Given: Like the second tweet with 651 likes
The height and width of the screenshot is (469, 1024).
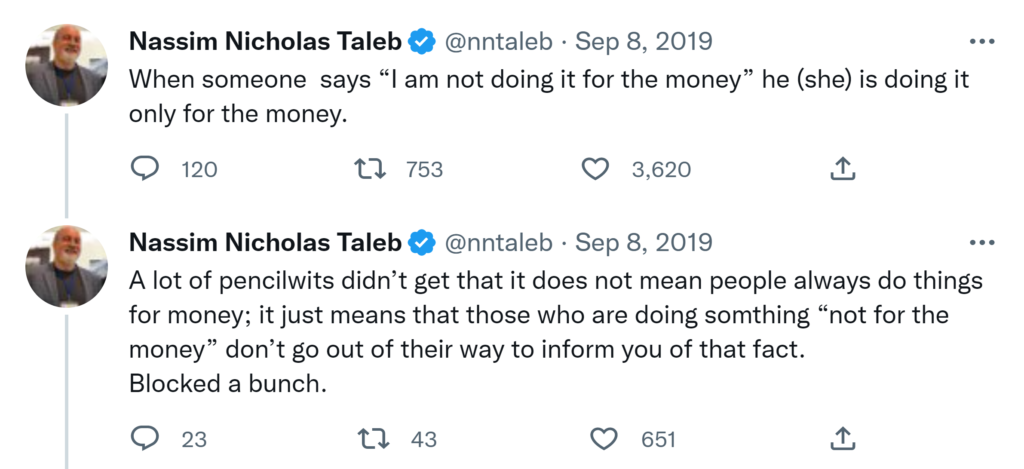Looking at the screenshot, I should pyautogui.click(x=603, y=439).
